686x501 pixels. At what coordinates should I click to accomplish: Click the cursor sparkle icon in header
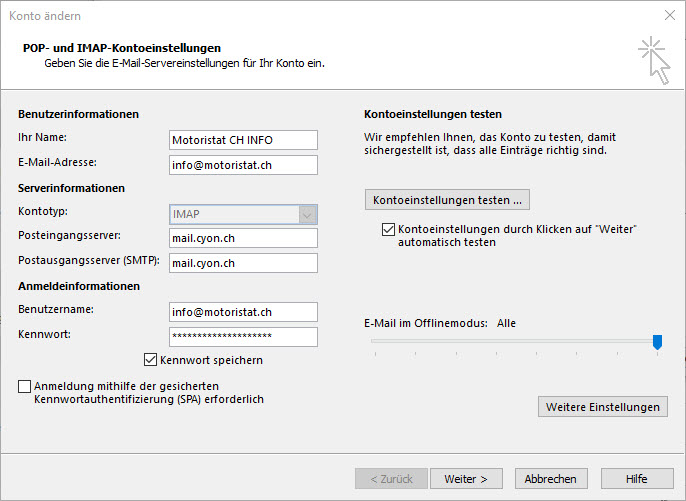(x=653, y=58)
